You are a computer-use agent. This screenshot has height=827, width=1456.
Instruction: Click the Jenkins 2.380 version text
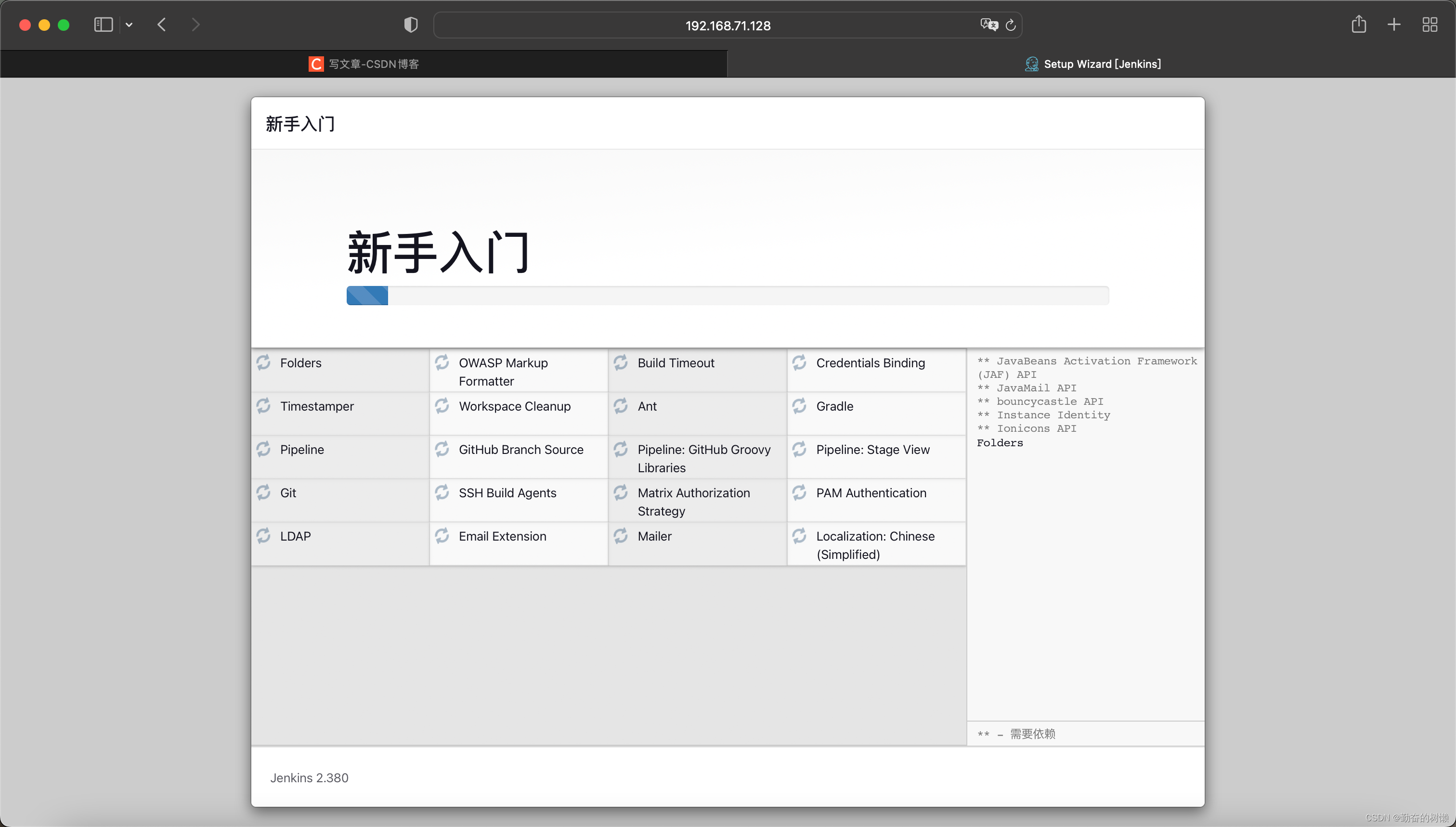309,777
